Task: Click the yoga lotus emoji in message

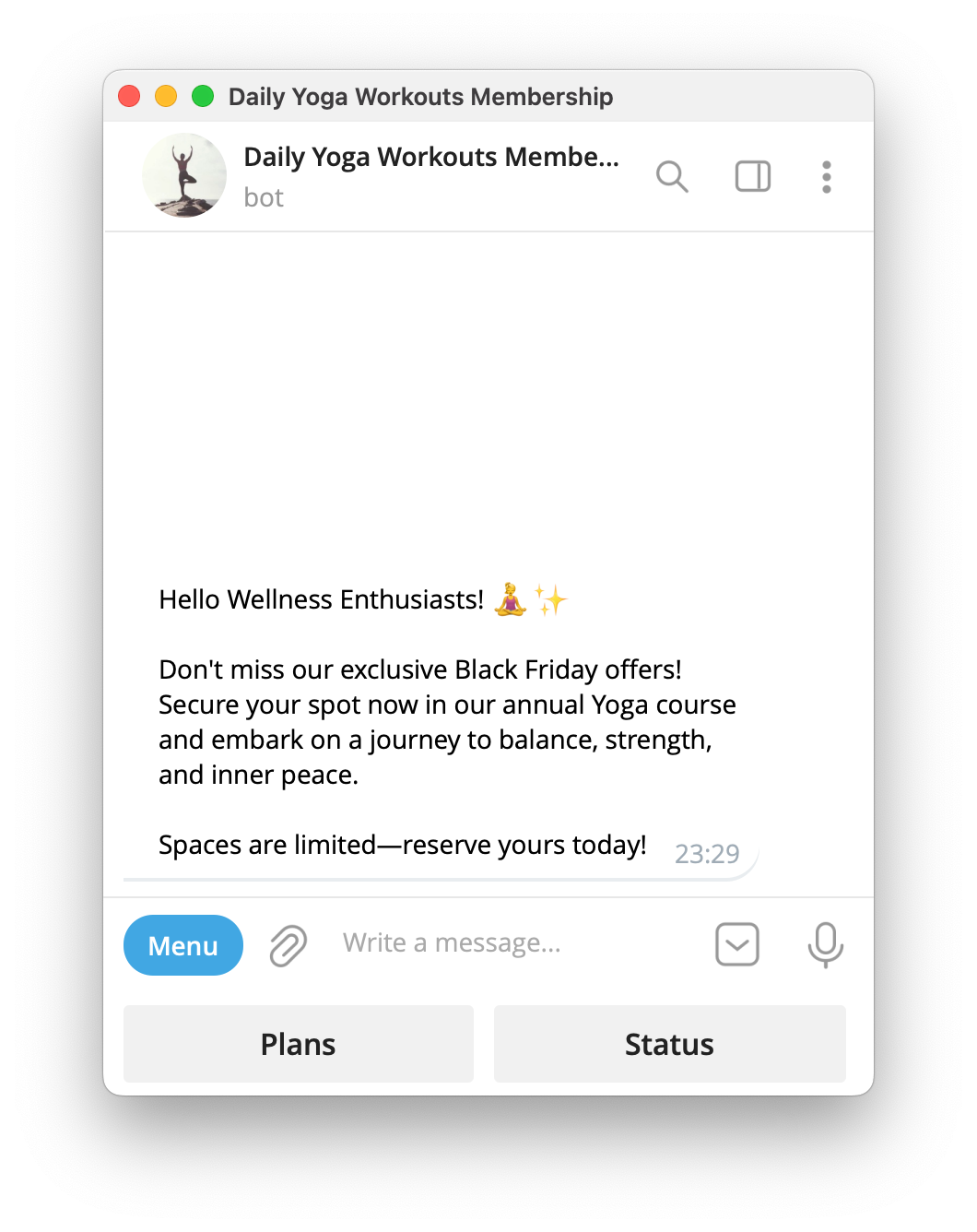Action: point(511,599)
